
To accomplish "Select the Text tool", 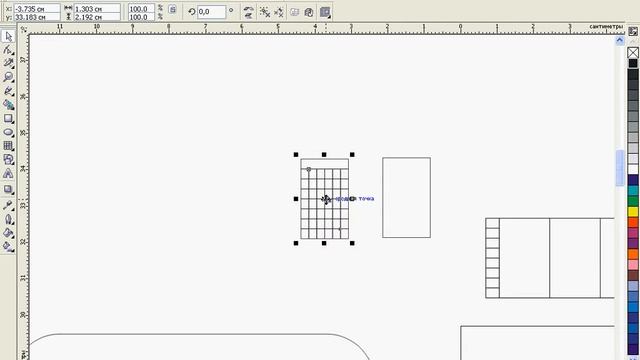I will (x=8, y=174).
